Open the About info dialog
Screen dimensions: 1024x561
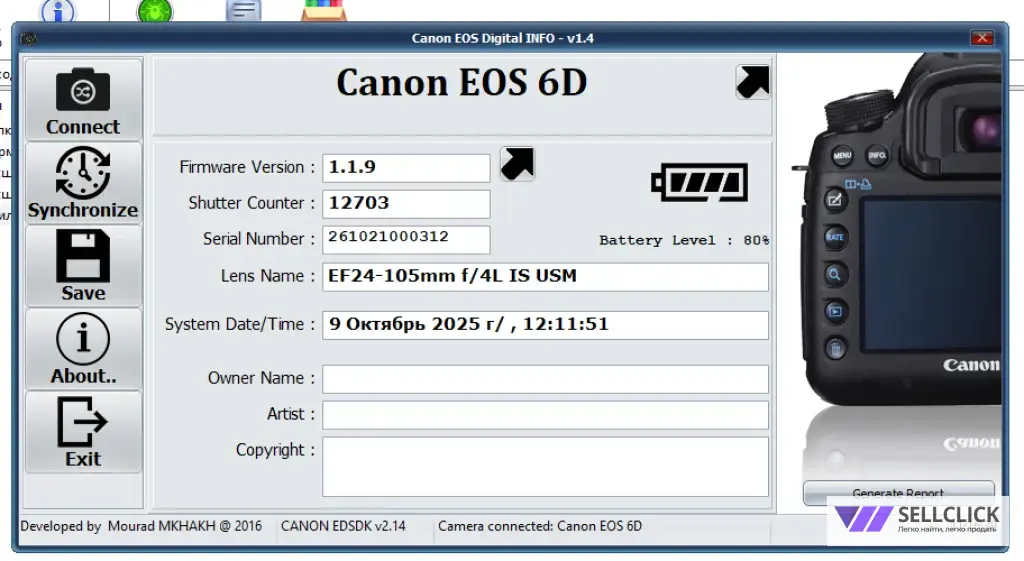(x=83, y=348)
